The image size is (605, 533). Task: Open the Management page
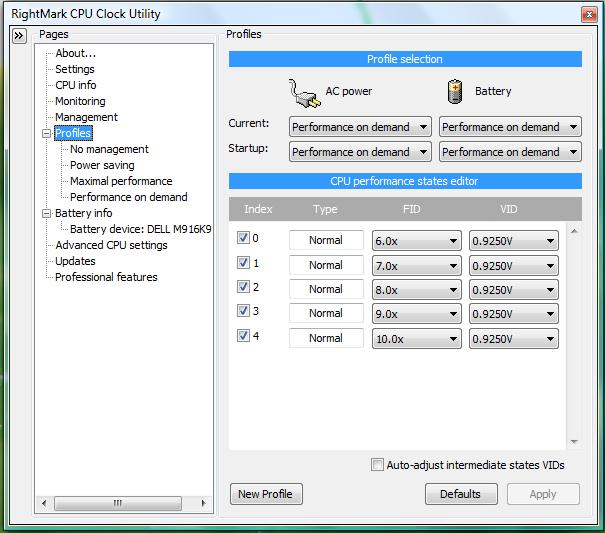point(86,117)
